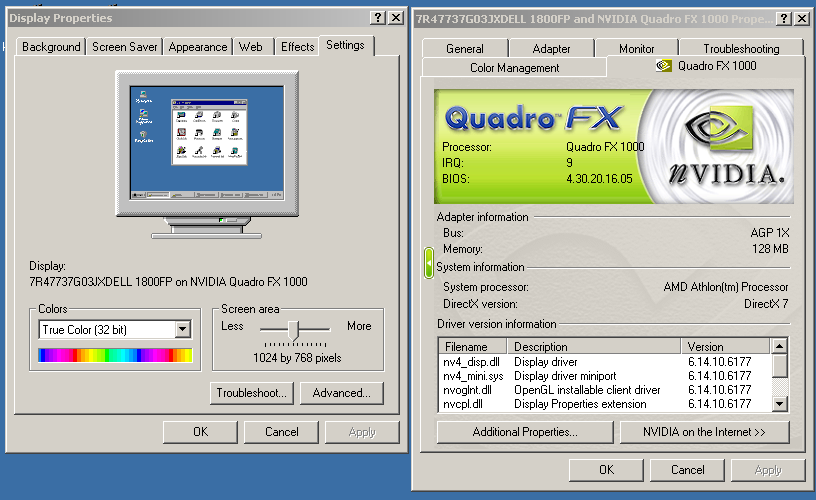Click the driver list scrollbar thumb
The image size is (816, 500).
[779, 366]
